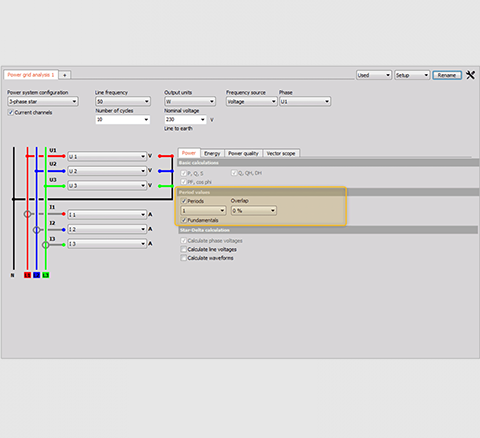Open the Setup dropdown

(412, 75)
